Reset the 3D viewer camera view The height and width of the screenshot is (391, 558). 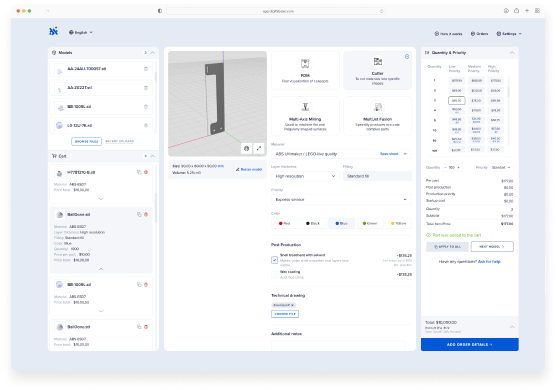pyautogui.click(x=246, y=148)
